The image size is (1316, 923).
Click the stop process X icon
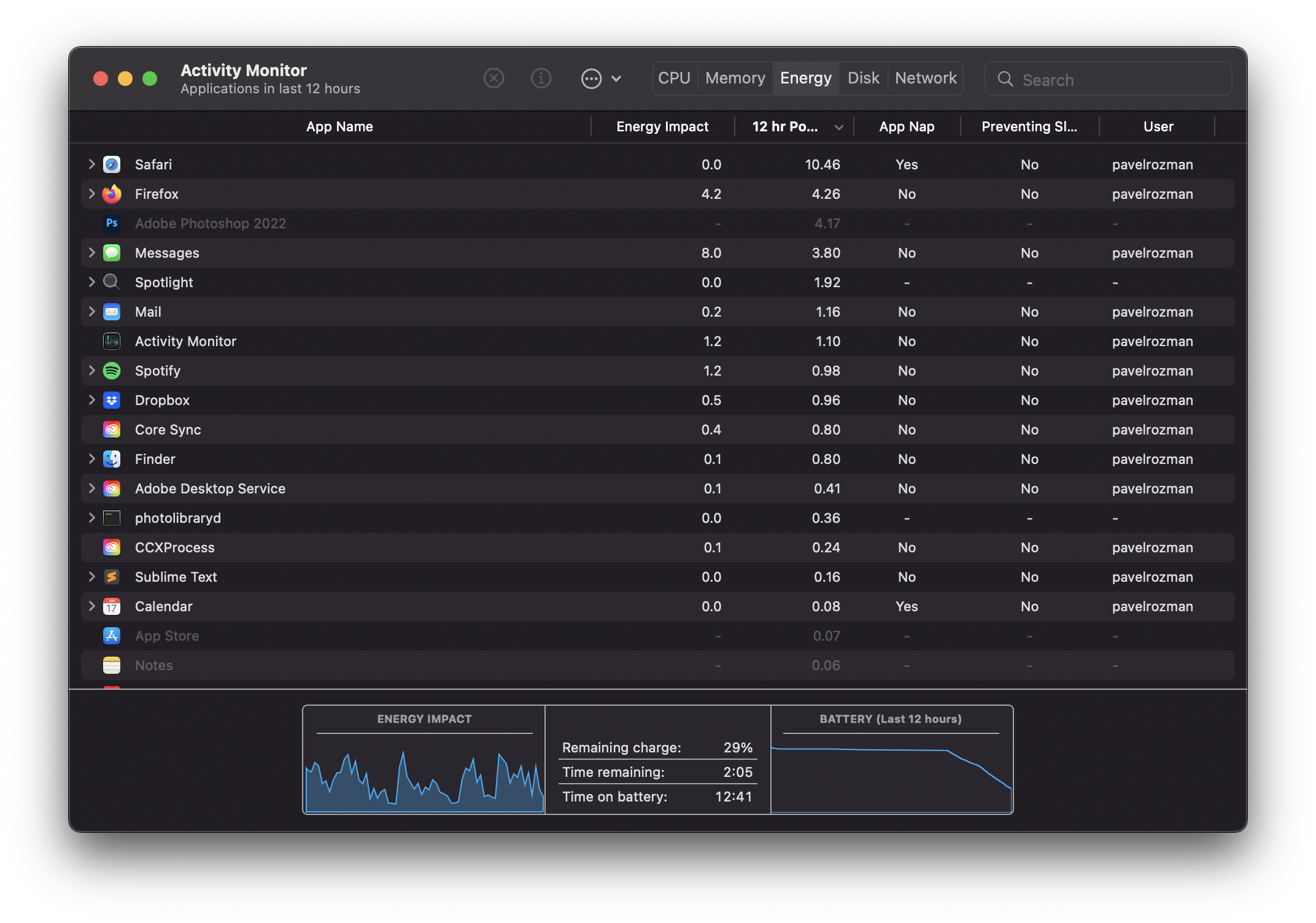tap(493, 79)
